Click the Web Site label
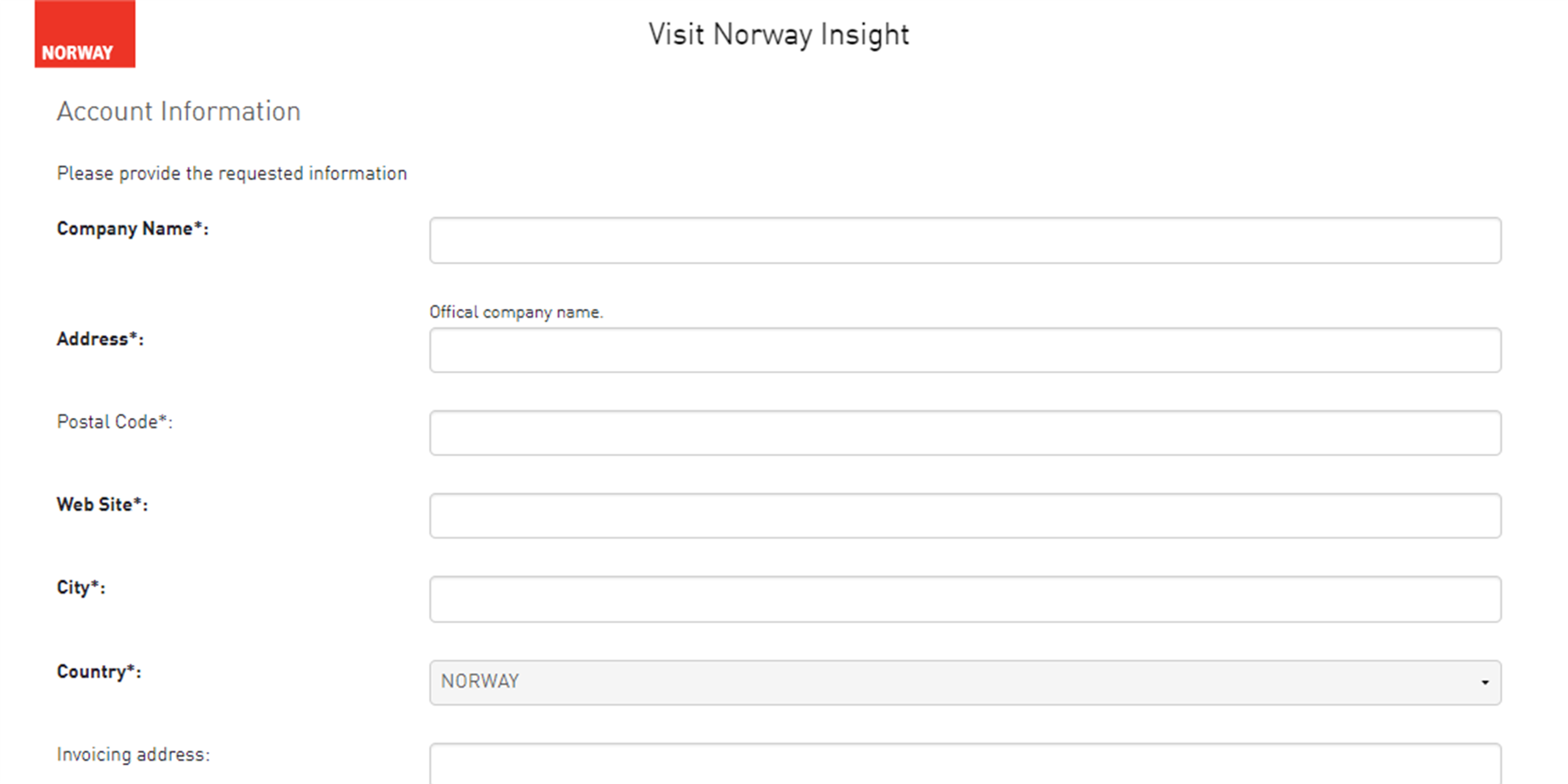The height and width of the screenshot is (784, 1568). [x=103, y=505]
